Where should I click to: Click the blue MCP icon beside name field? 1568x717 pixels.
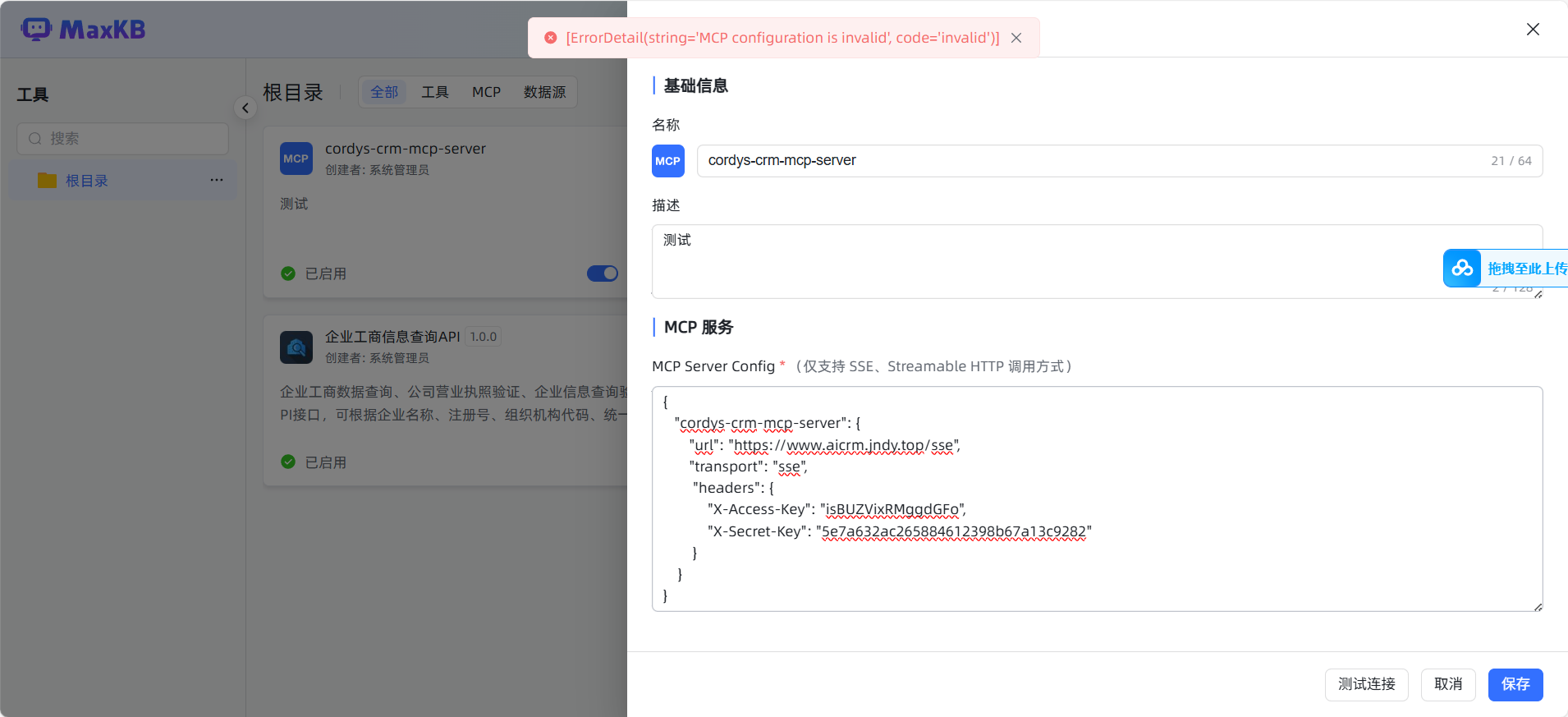pyautogui.click(x=667, y=161)
